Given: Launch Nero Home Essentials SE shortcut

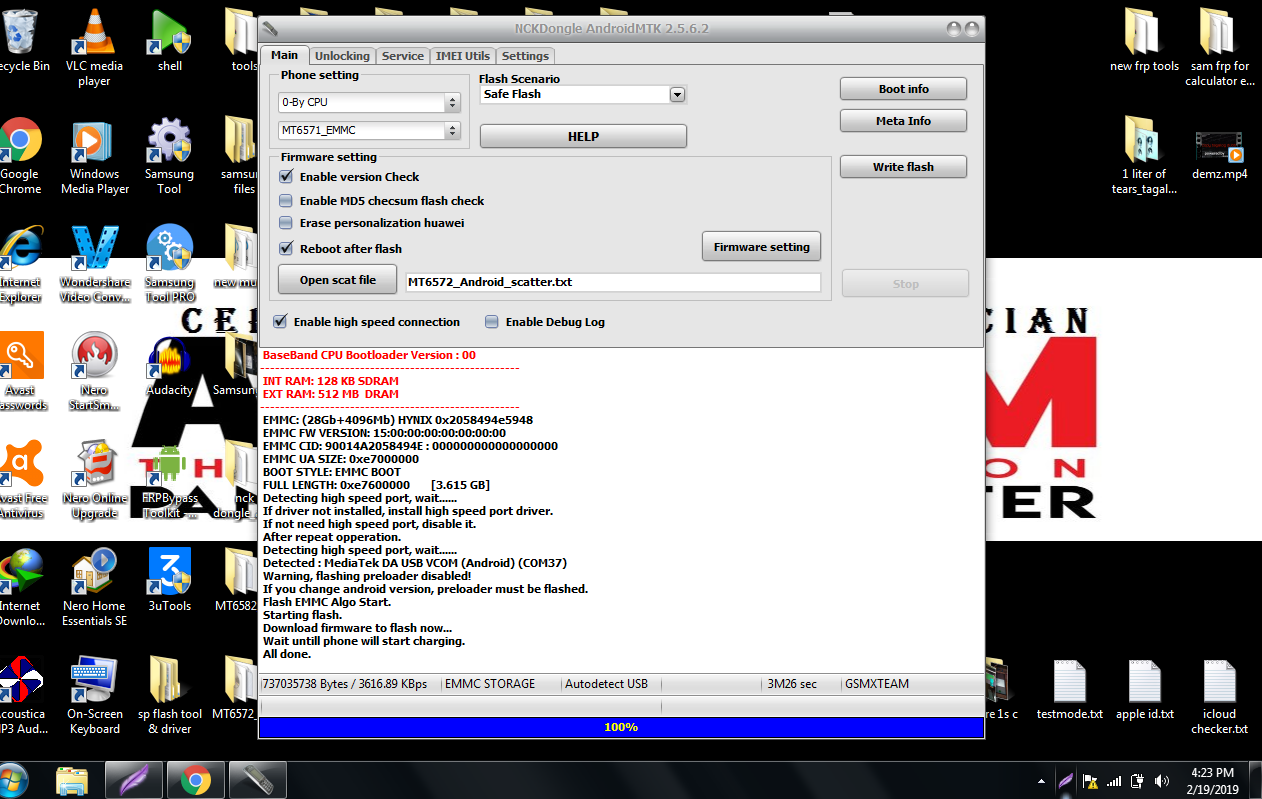Looking at the screenshot, I should [94, 587].
